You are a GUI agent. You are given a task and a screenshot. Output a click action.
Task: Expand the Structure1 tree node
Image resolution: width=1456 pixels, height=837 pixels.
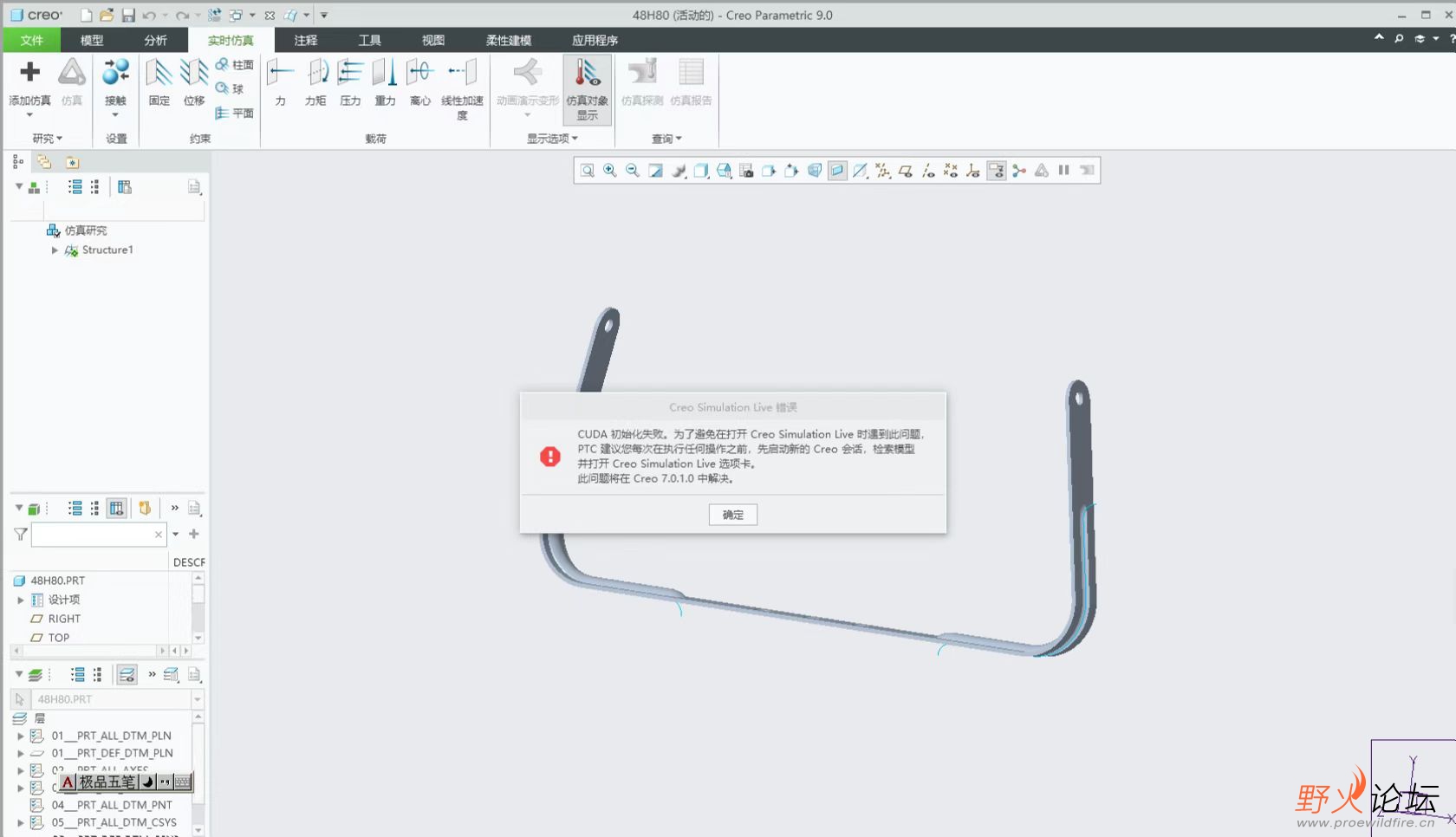tap(55, 250)
